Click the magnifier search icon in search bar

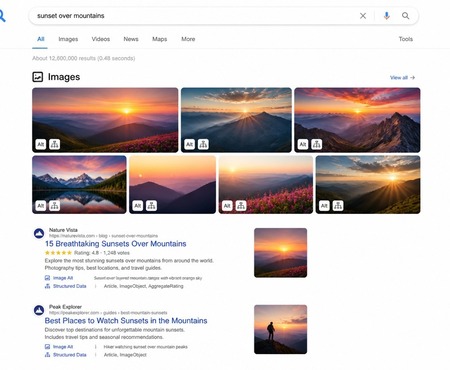(x=406, y=16)
